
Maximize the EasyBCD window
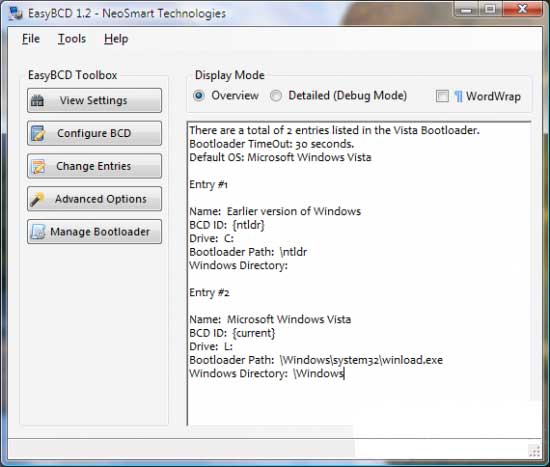[x=490, y=9]
